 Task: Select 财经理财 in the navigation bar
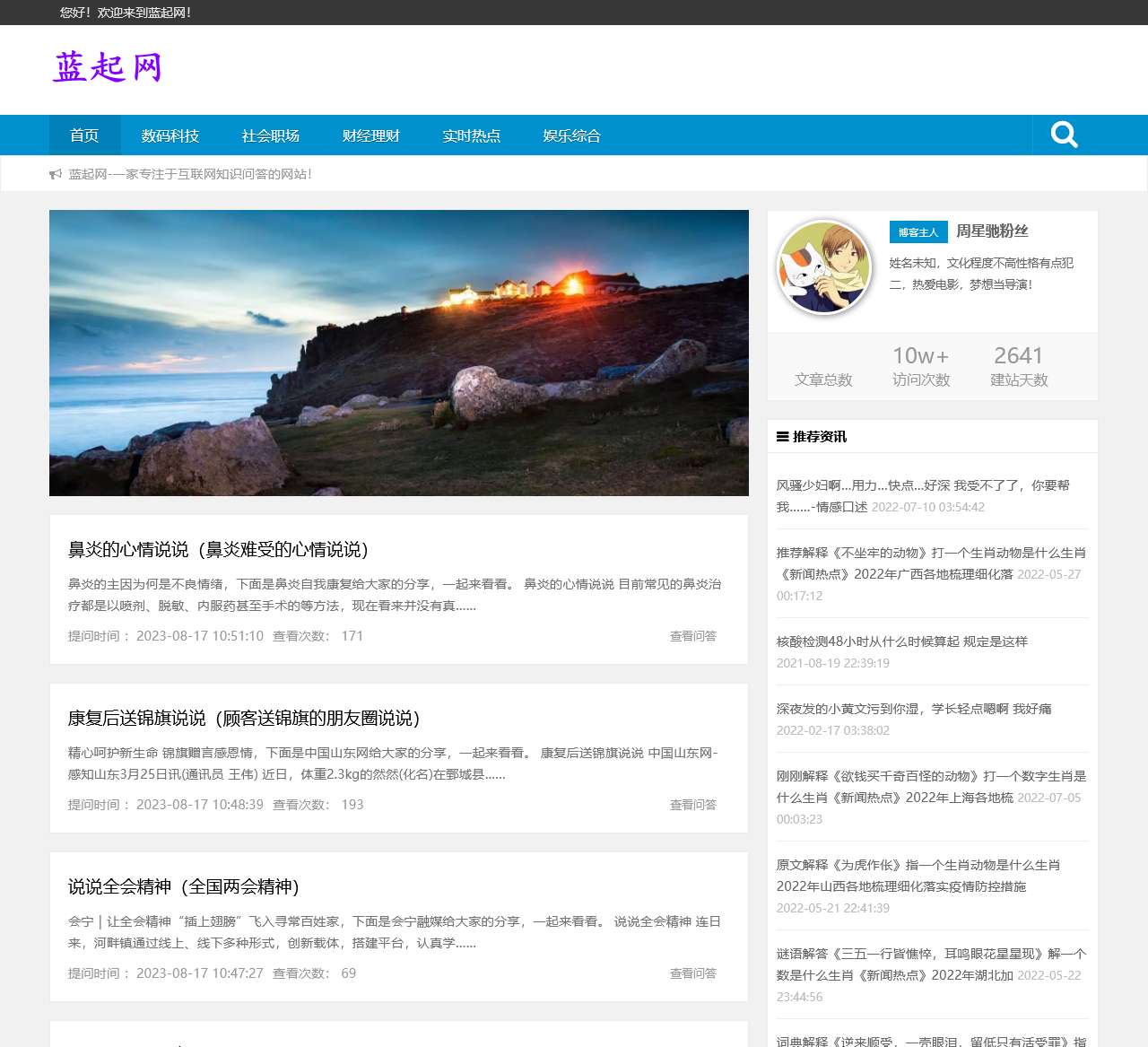(x=371, y=135)
